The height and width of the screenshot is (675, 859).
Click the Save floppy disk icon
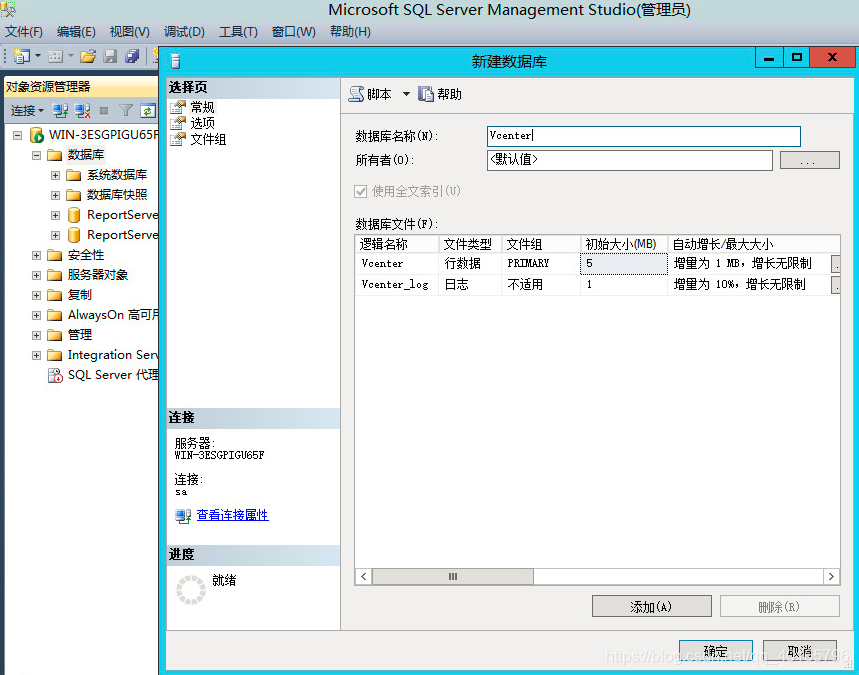point(111,56)
